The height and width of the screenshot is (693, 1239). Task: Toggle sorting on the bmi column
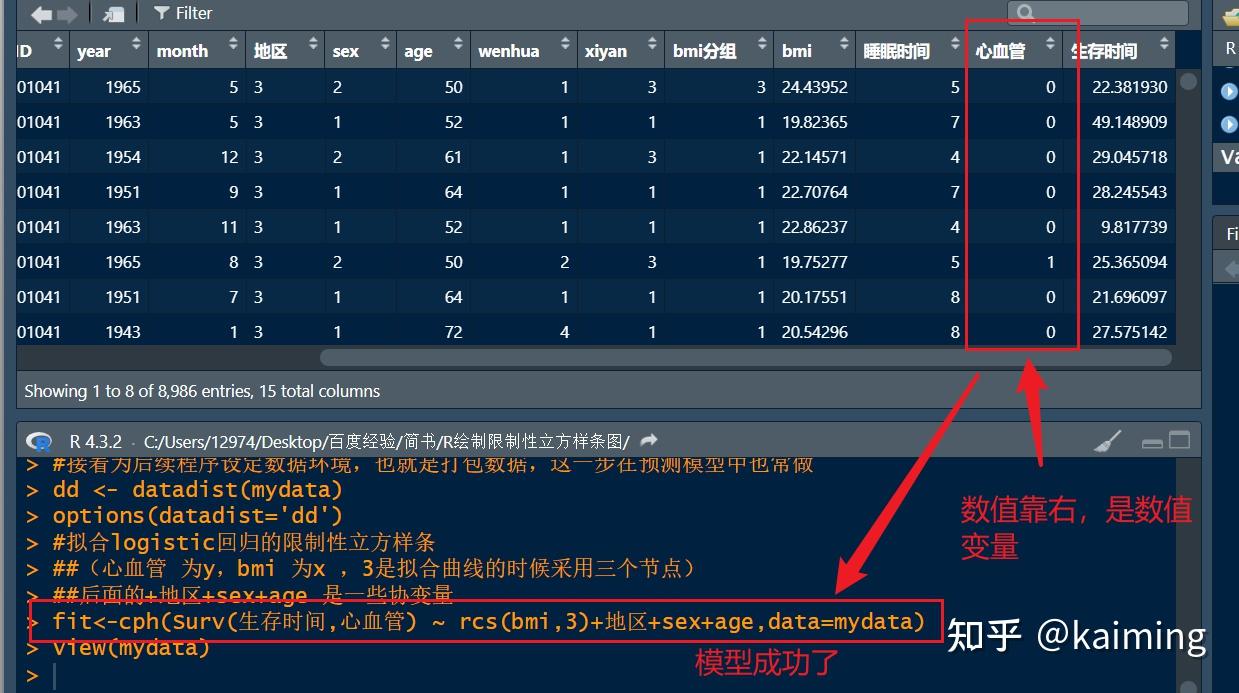point(846,44)
